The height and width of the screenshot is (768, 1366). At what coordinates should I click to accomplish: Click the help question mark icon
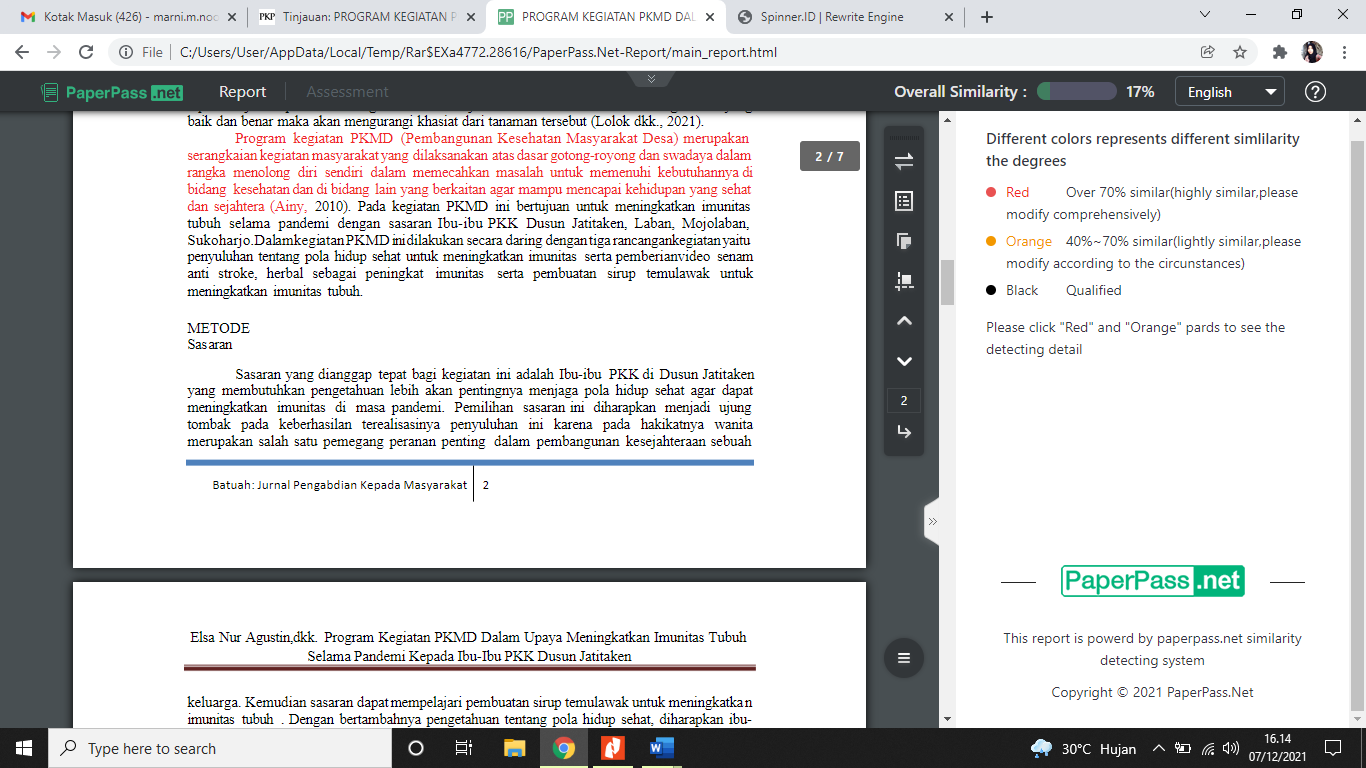(1315, 92)
